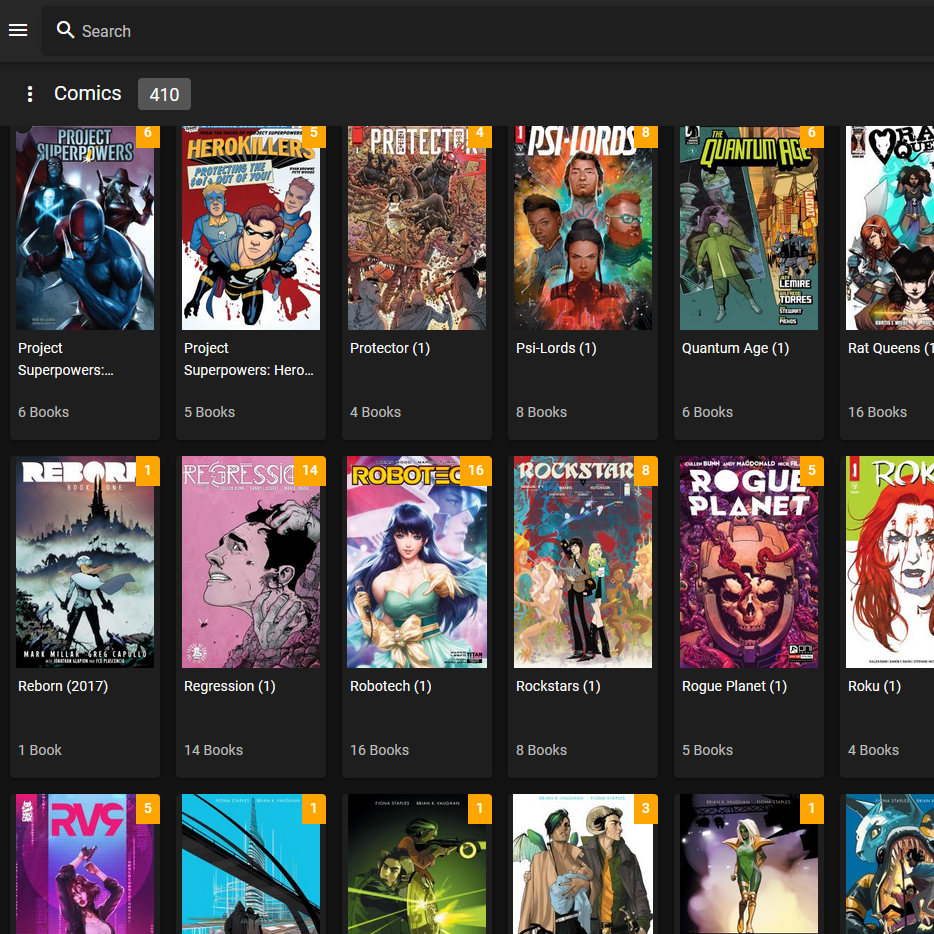
Task: Click the search magnifier icon
Action: [x=66, y=30]
